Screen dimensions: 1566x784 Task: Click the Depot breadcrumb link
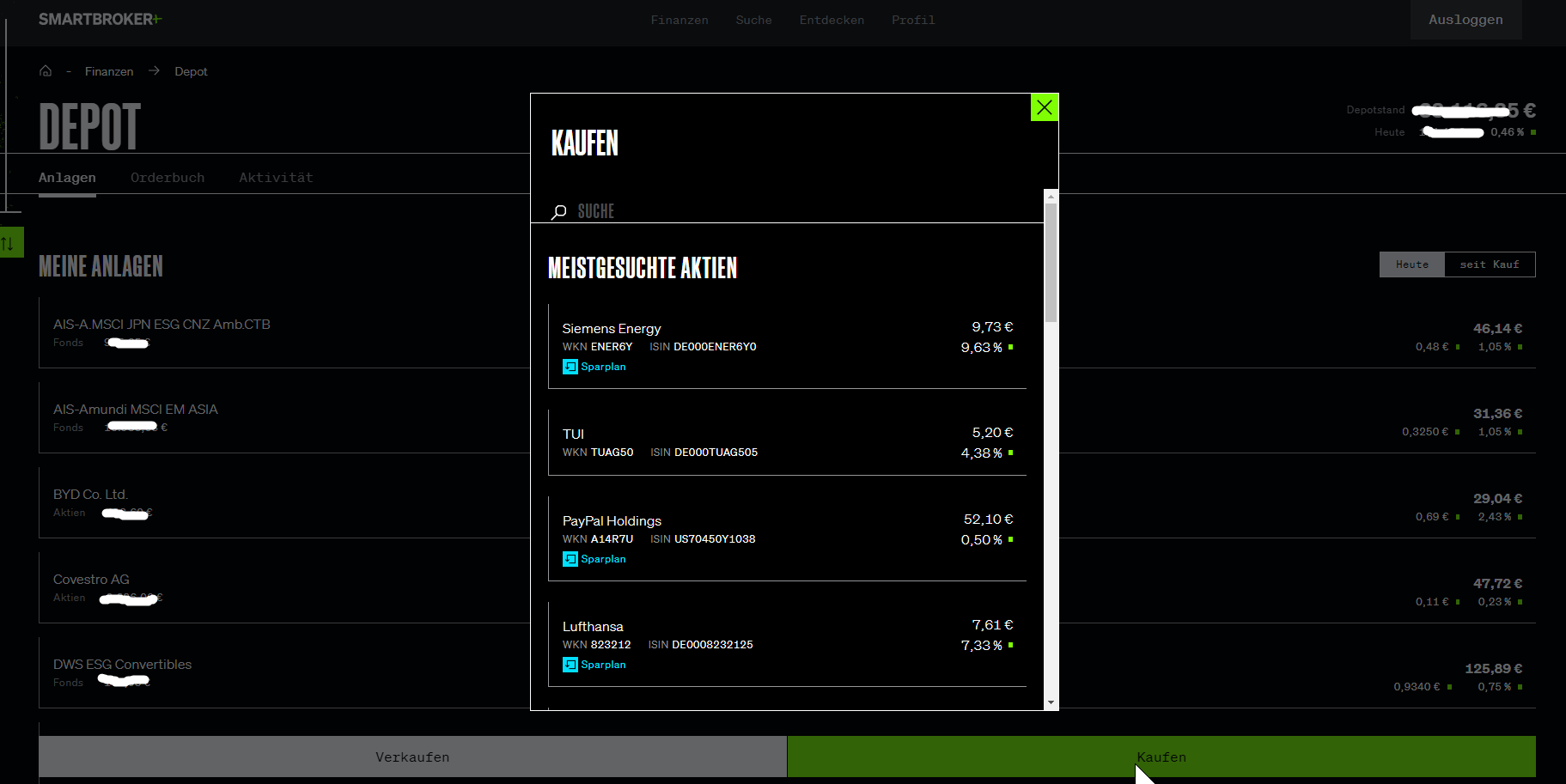(x=191, y=71)
